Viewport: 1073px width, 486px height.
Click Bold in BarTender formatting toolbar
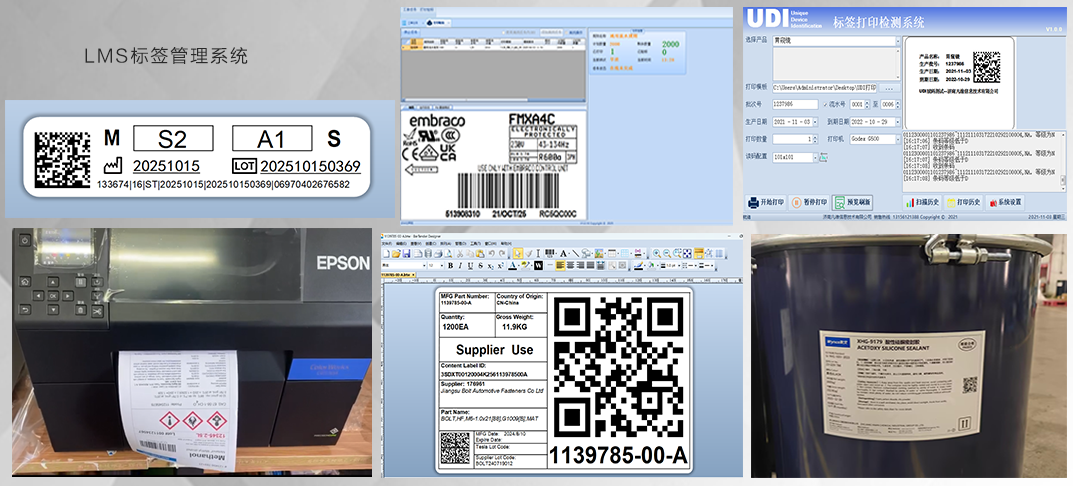[x=451, y=265]
